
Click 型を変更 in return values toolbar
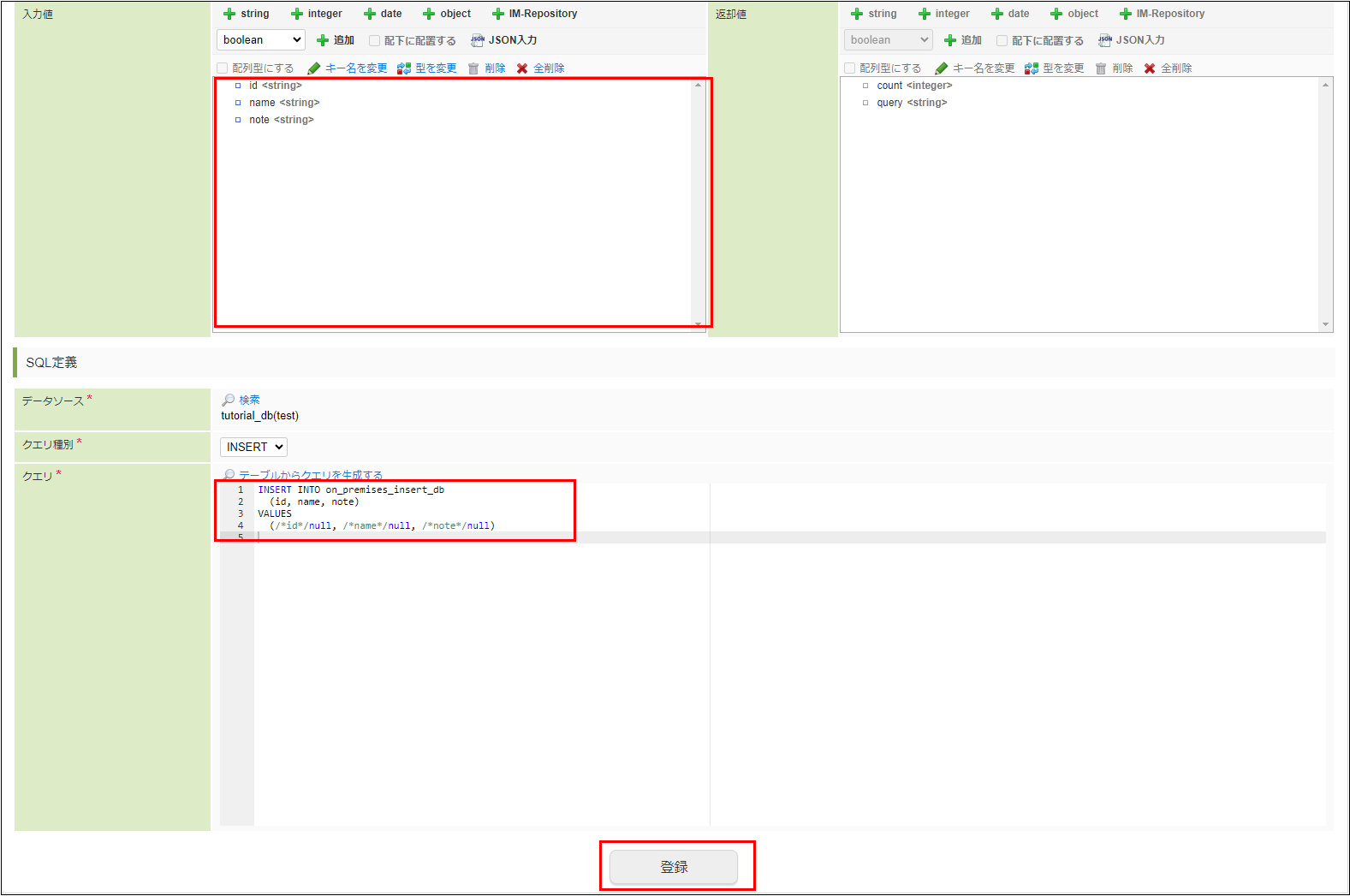1055,68
